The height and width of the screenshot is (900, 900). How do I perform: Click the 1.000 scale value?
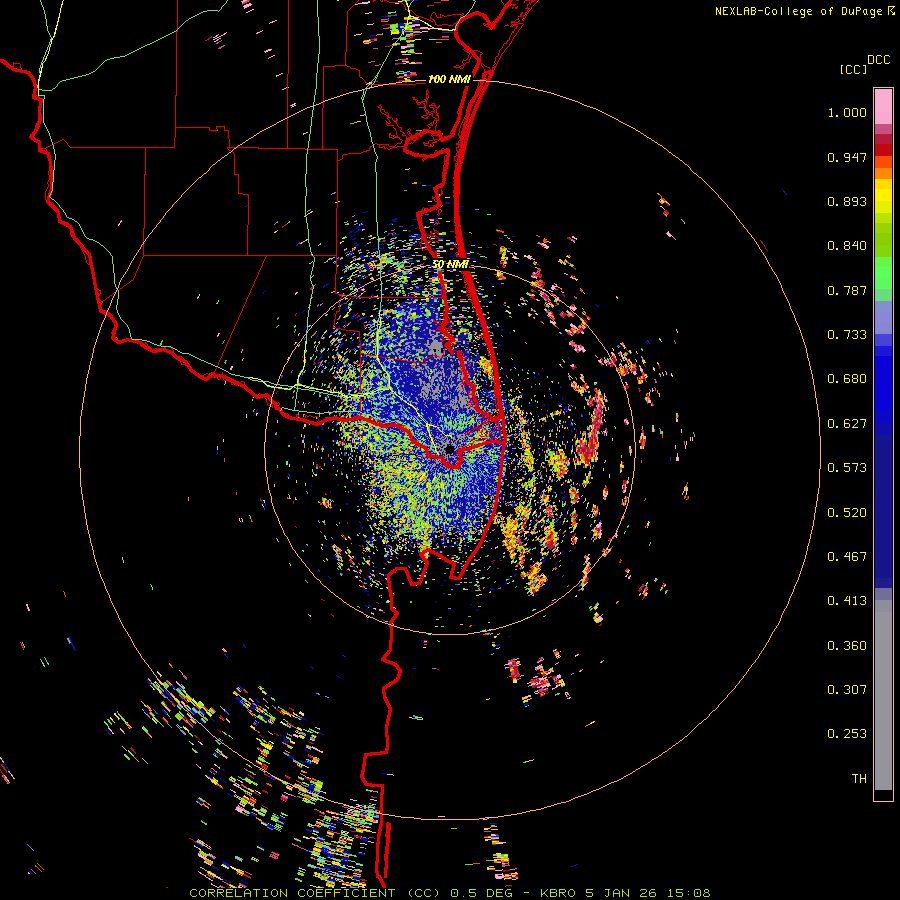tap(847, 112)
